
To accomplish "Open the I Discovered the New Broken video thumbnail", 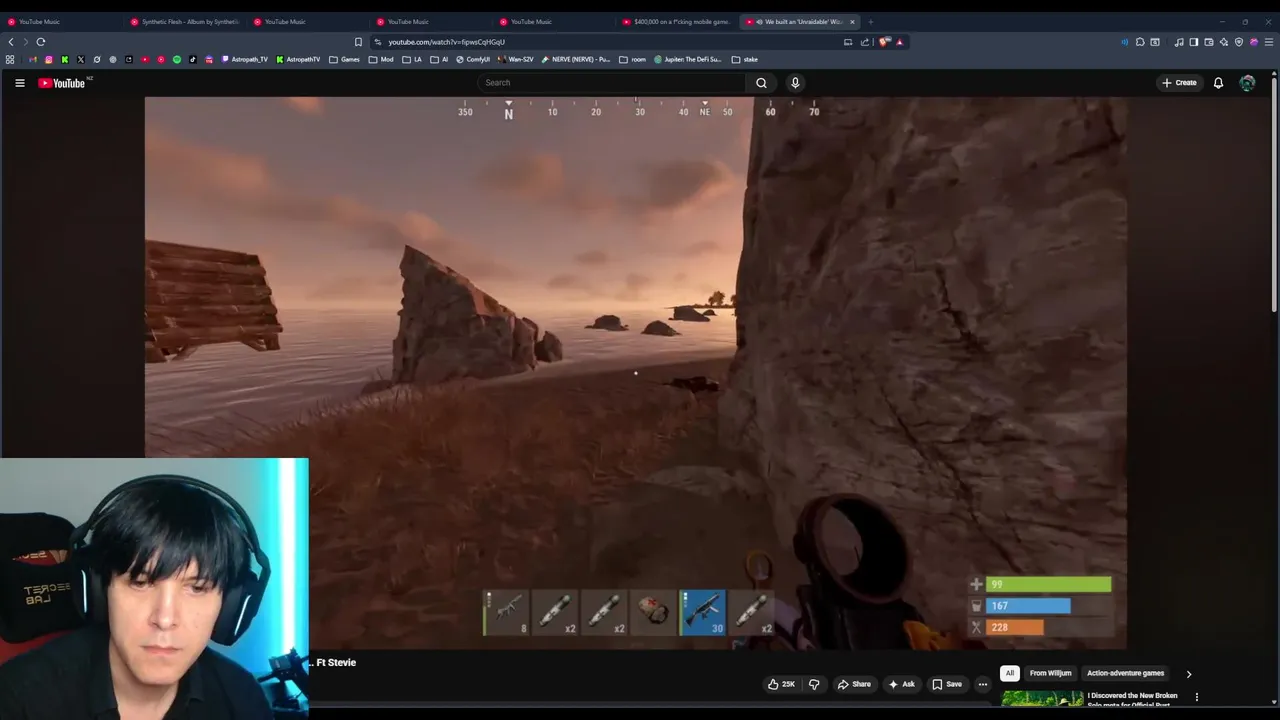I will point(1042,698).
